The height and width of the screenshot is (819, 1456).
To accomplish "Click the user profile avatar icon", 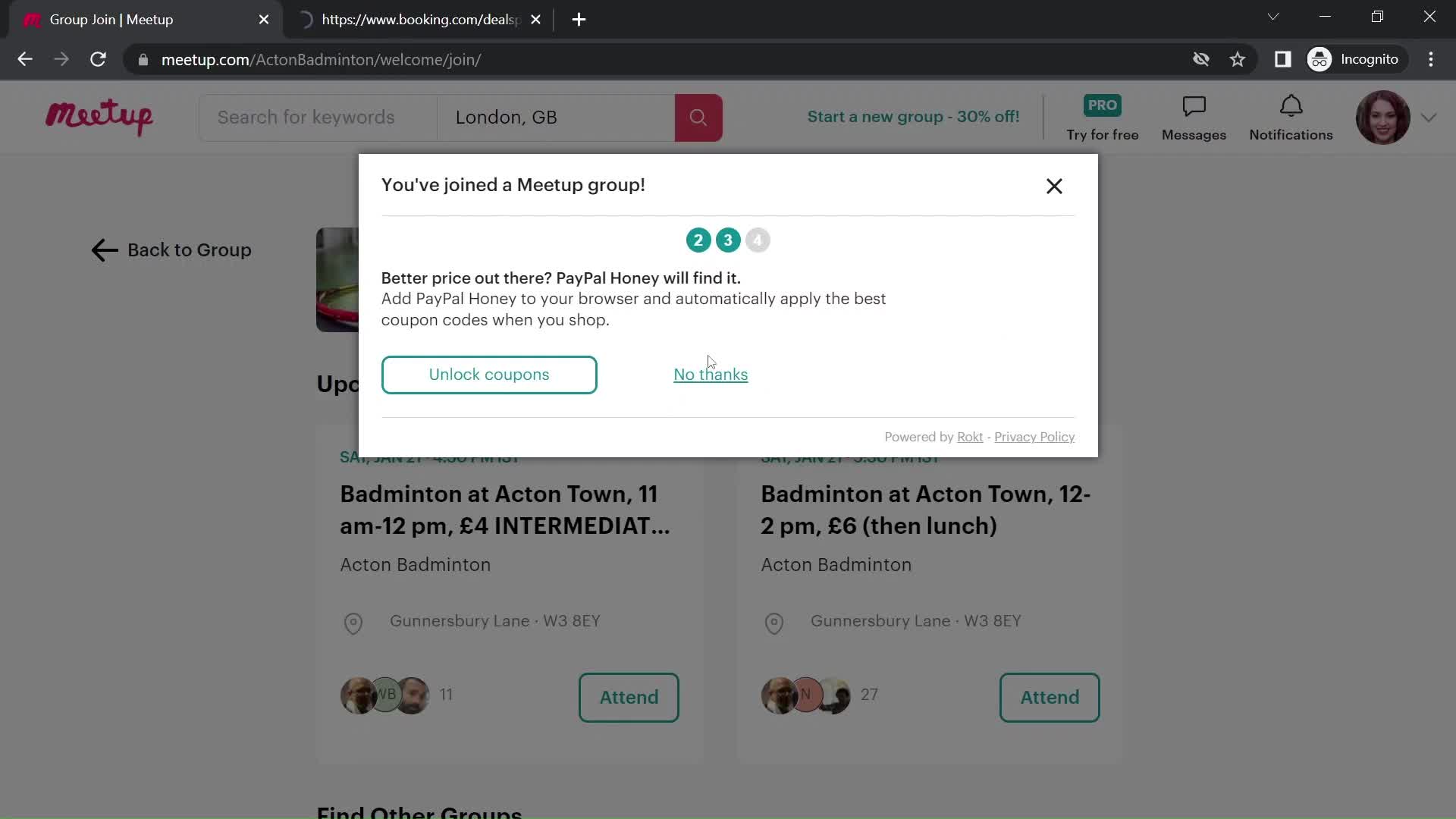I will pos(1384,117).
